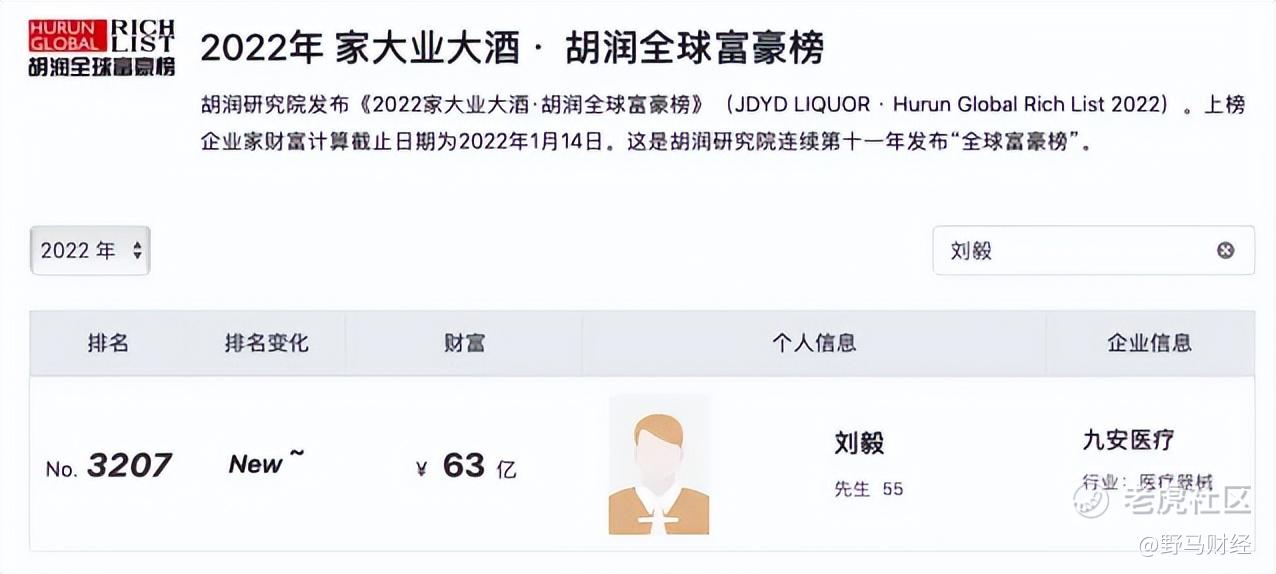1276x574 pixels.
Task: Click the rank No. 3207 entry
Action: (109, 466)
